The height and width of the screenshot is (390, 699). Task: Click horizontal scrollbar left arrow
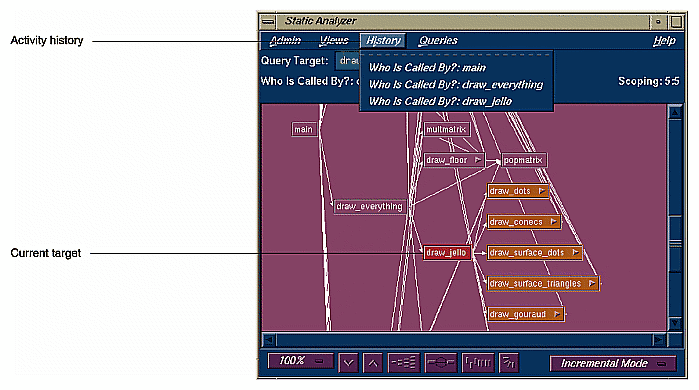coord(269,340)
